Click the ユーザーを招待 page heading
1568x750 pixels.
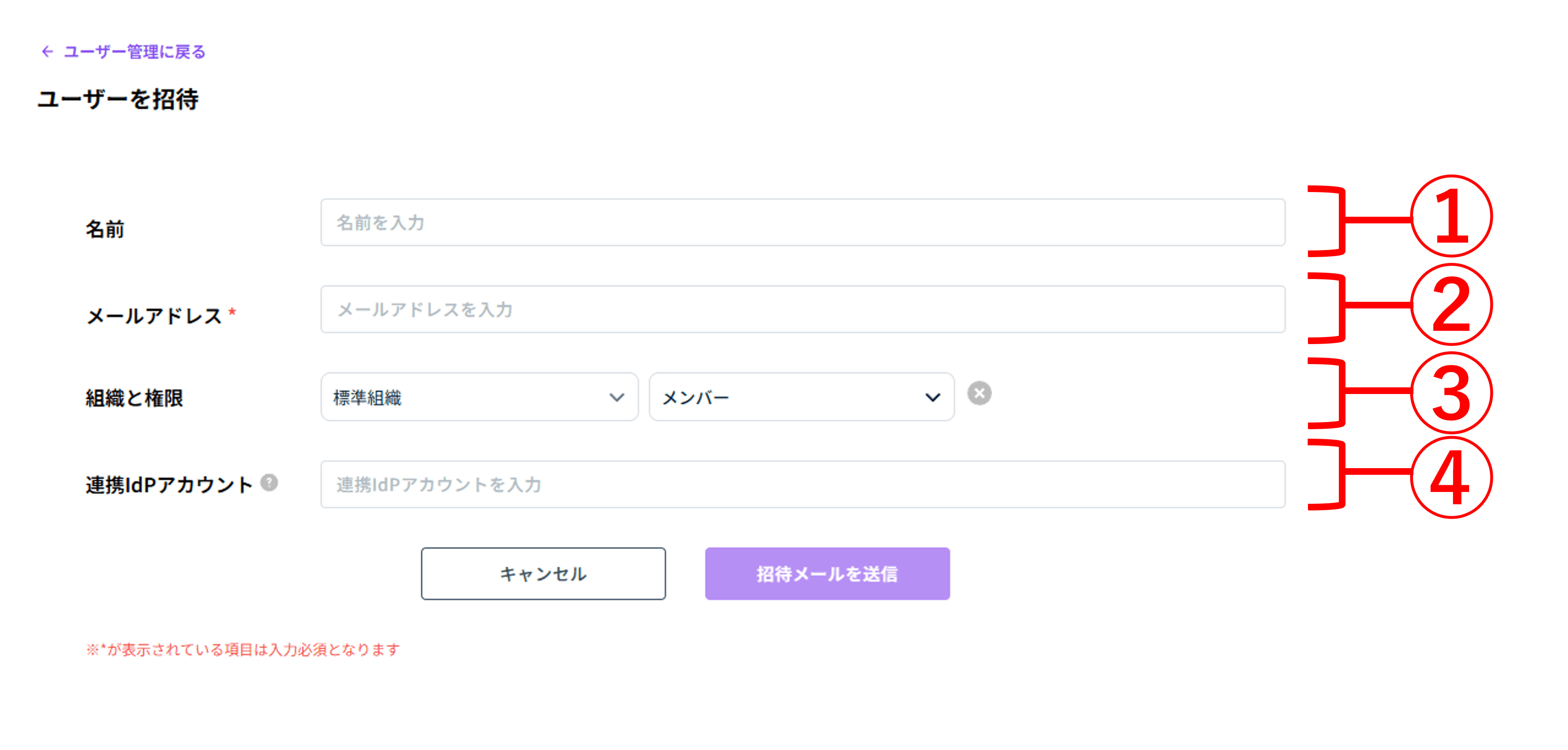117,99
